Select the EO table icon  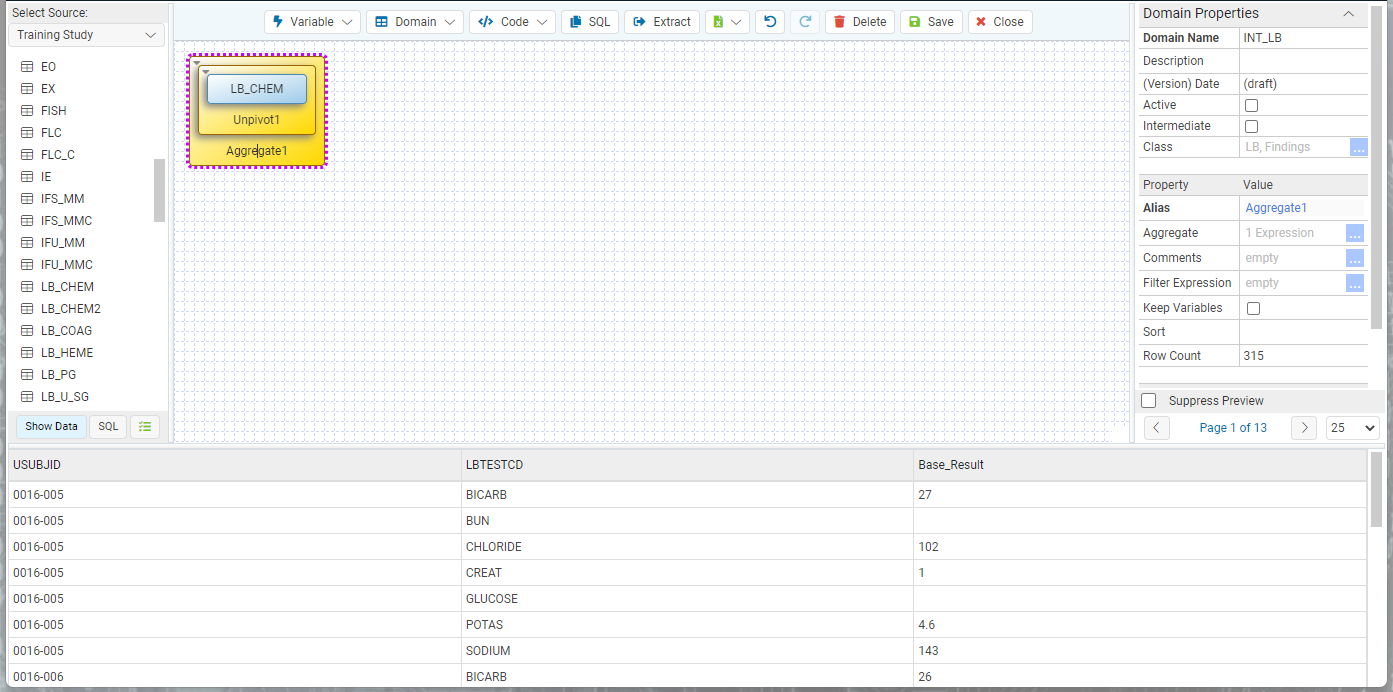click(28, 67)
